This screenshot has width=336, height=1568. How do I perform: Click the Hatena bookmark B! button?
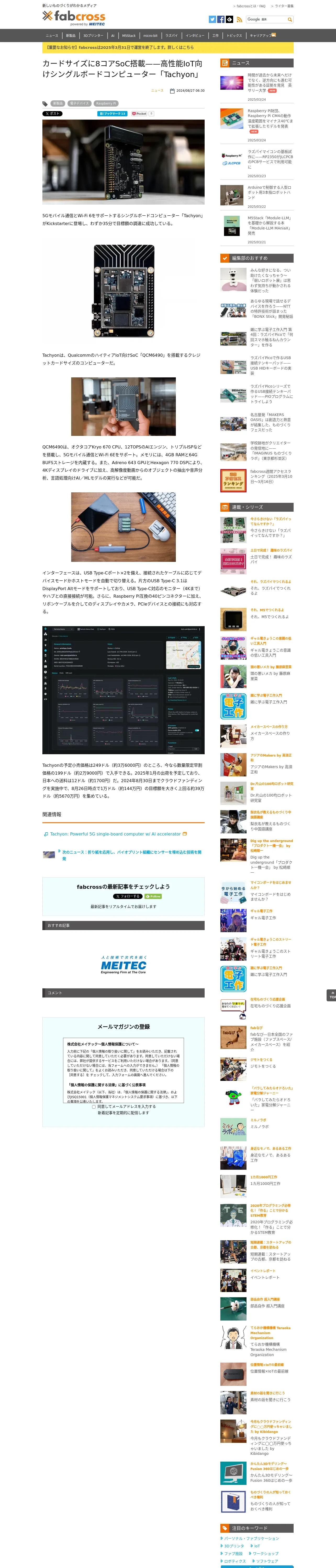(112, 114)
